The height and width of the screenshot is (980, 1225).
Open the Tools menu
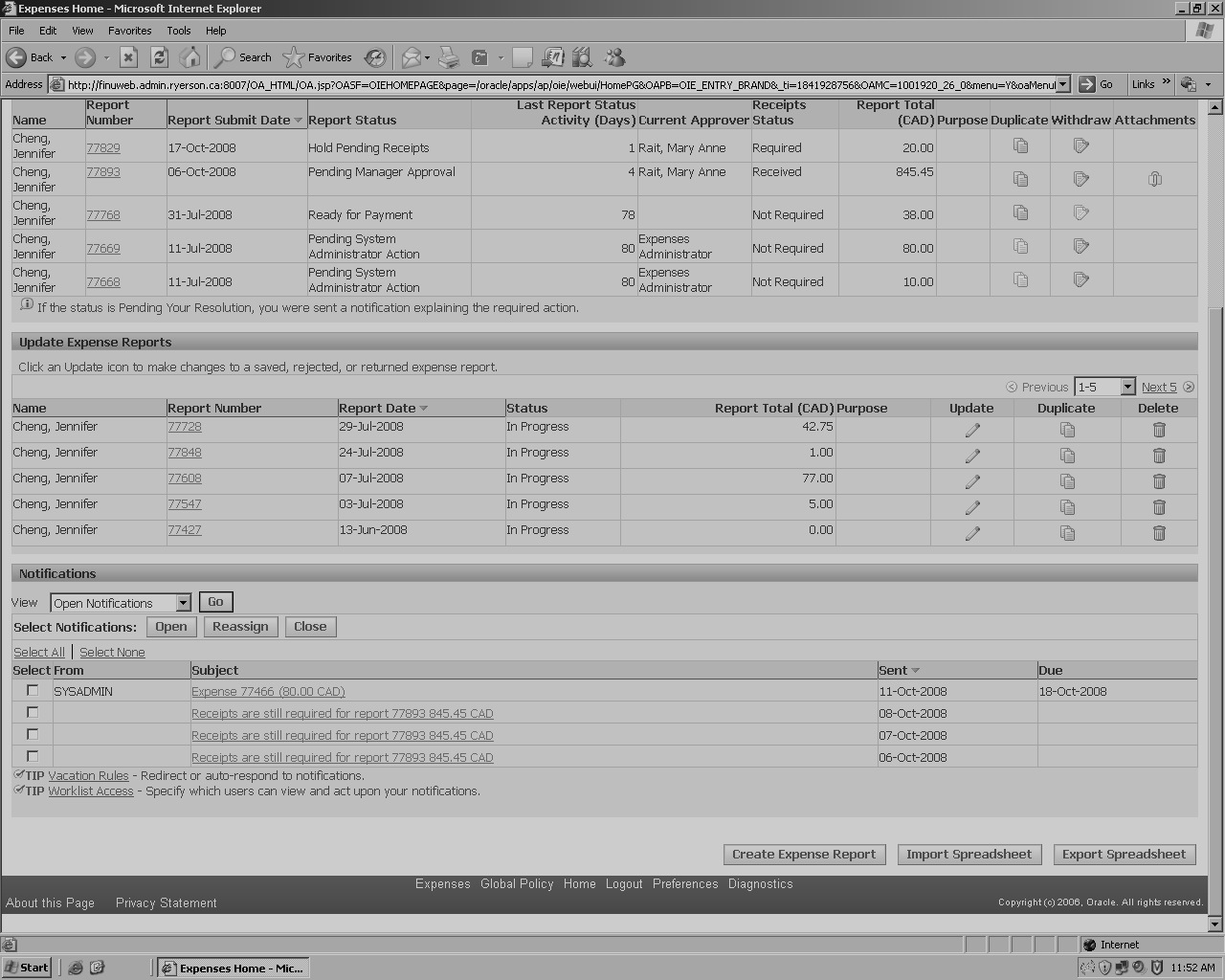tap(178, 31)
